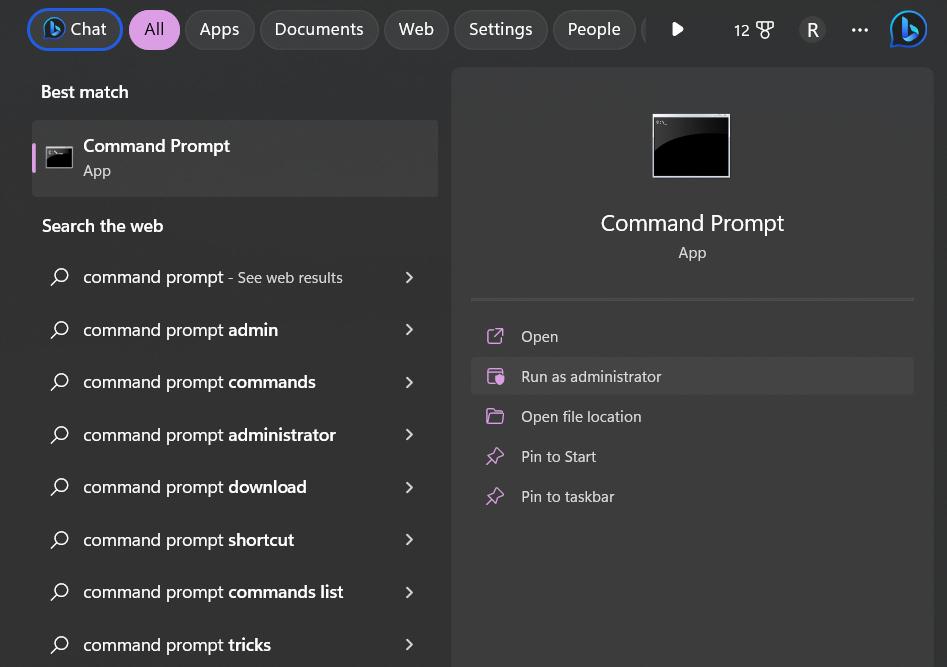Click search icon beside 'command prompt administrator'
The height and width of the screenshot is (667, 947).
point(59,435)
